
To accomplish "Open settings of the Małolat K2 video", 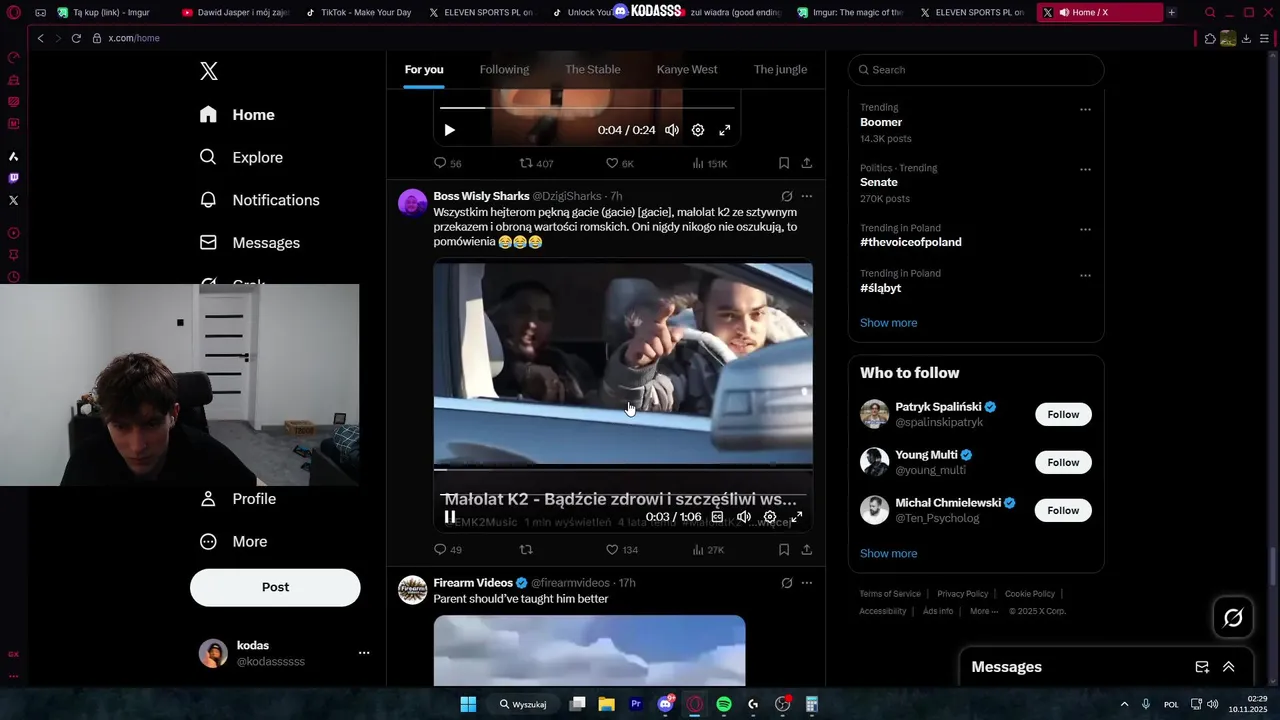I will (x=770, y=517).
